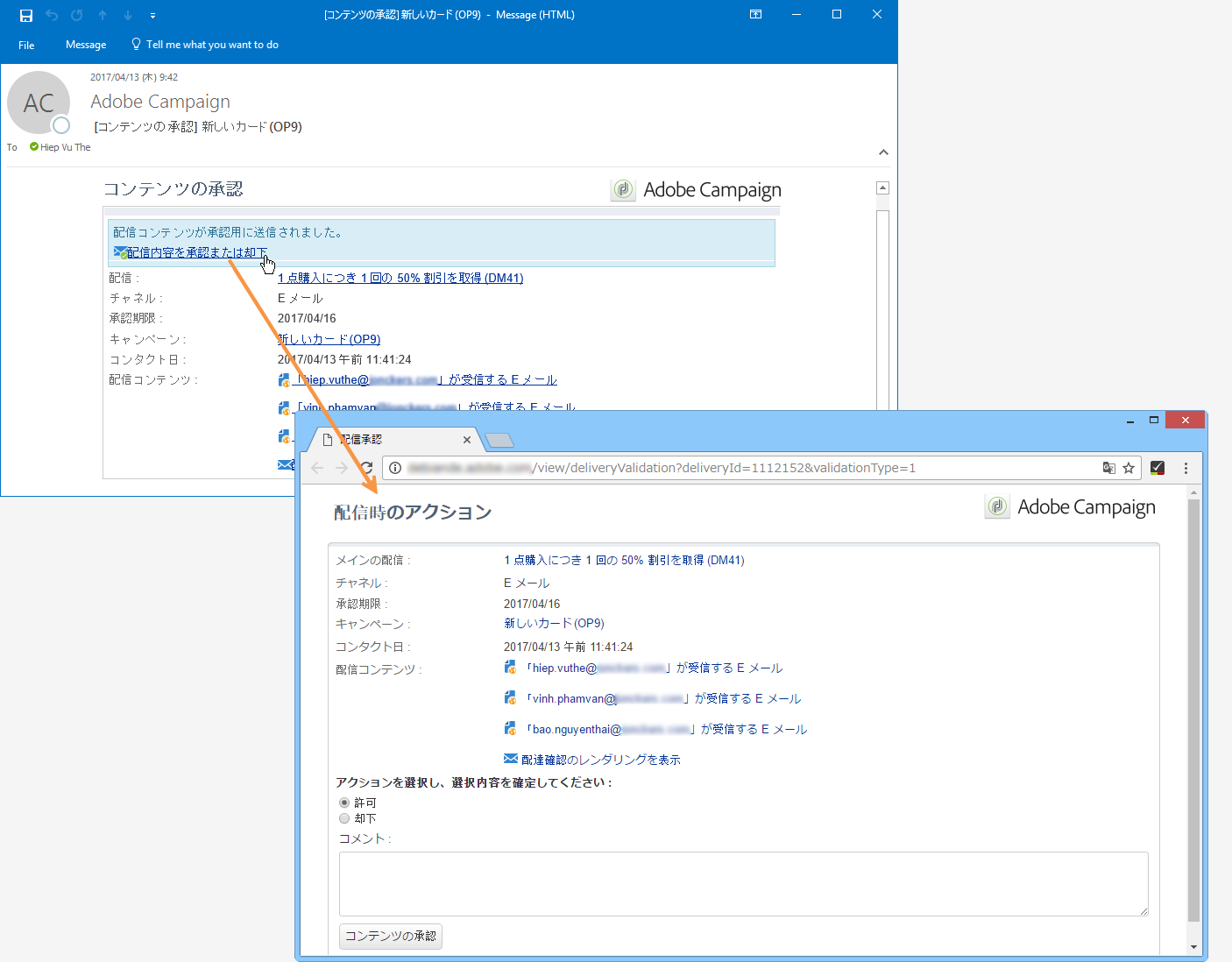
Task: Click the browser Forward arrow
Action: tap(342, 468)
